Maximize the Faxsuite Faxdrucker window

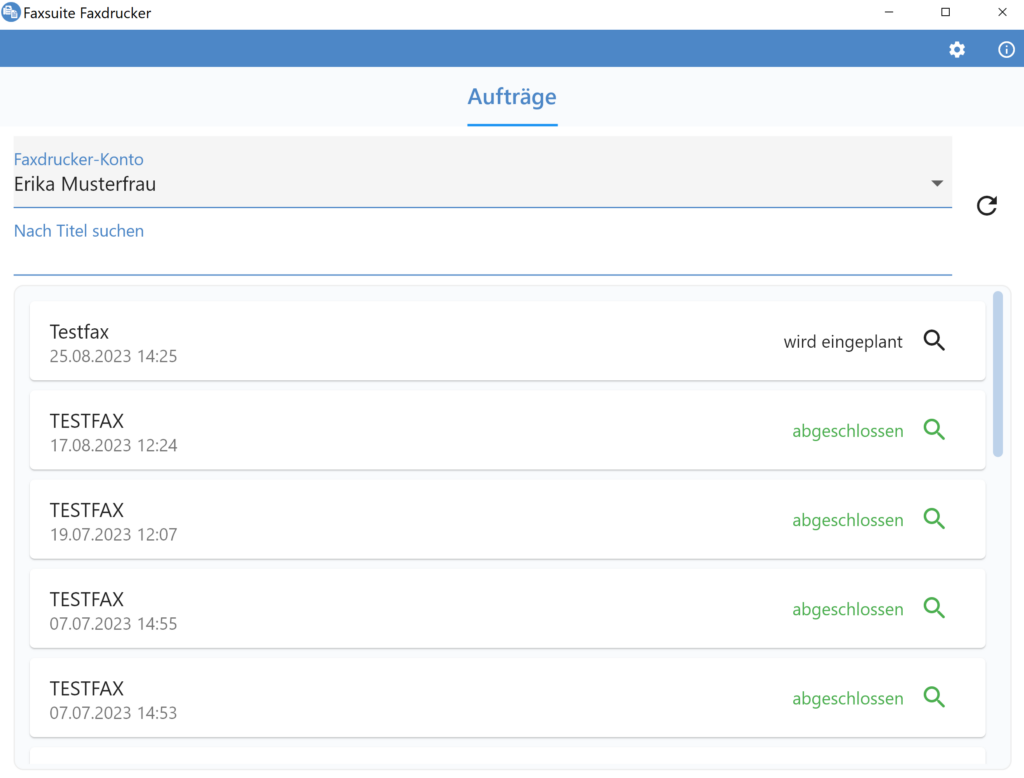coord(945,12)
